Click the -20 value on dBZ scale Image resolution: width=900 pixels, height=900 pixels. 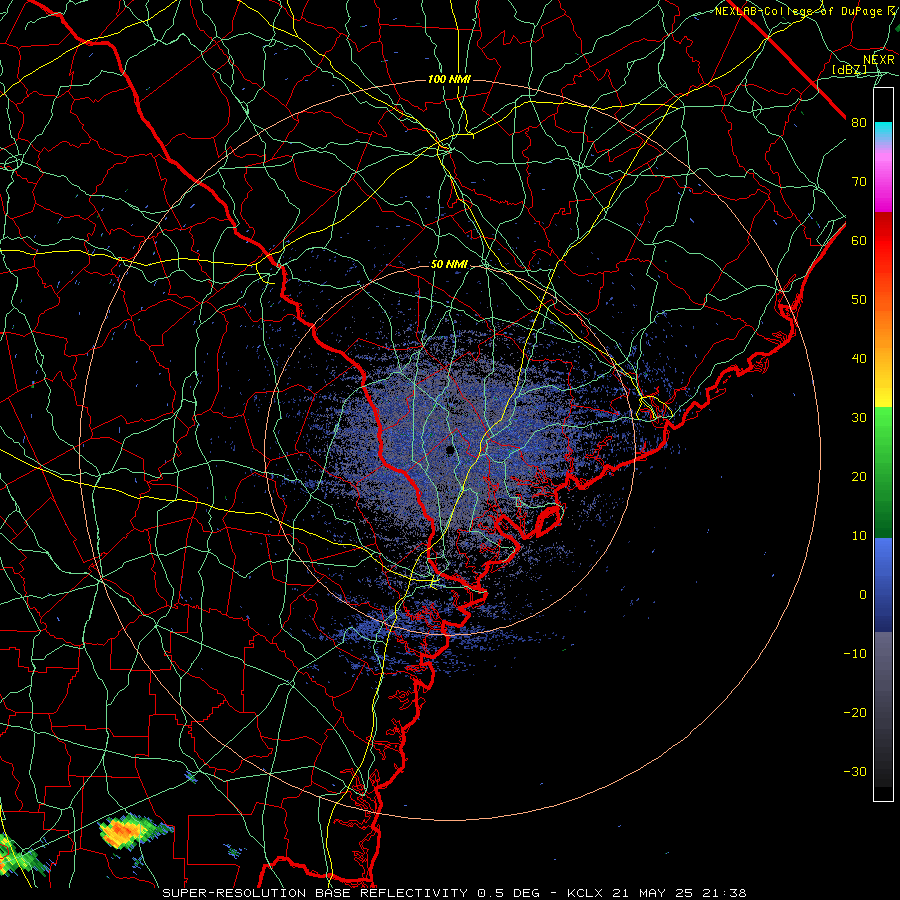pyautogui.click(x=855, y=713)
